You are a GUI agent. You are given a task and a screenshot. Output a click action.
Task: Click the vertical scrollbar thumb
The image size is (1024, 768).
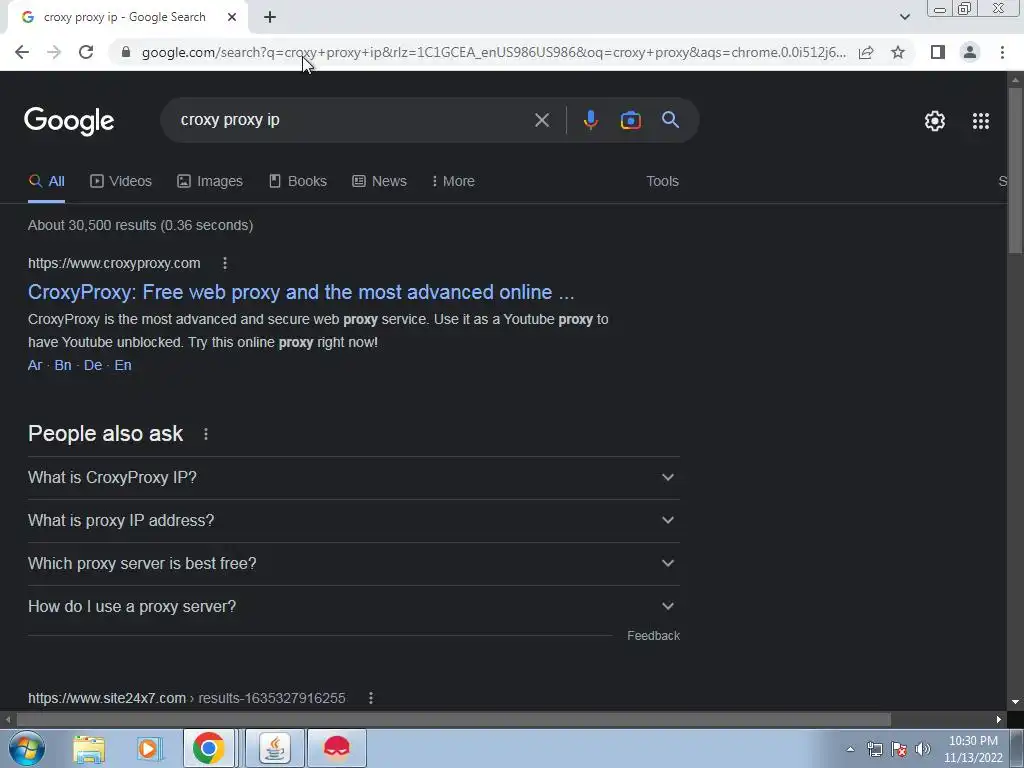1015,171
